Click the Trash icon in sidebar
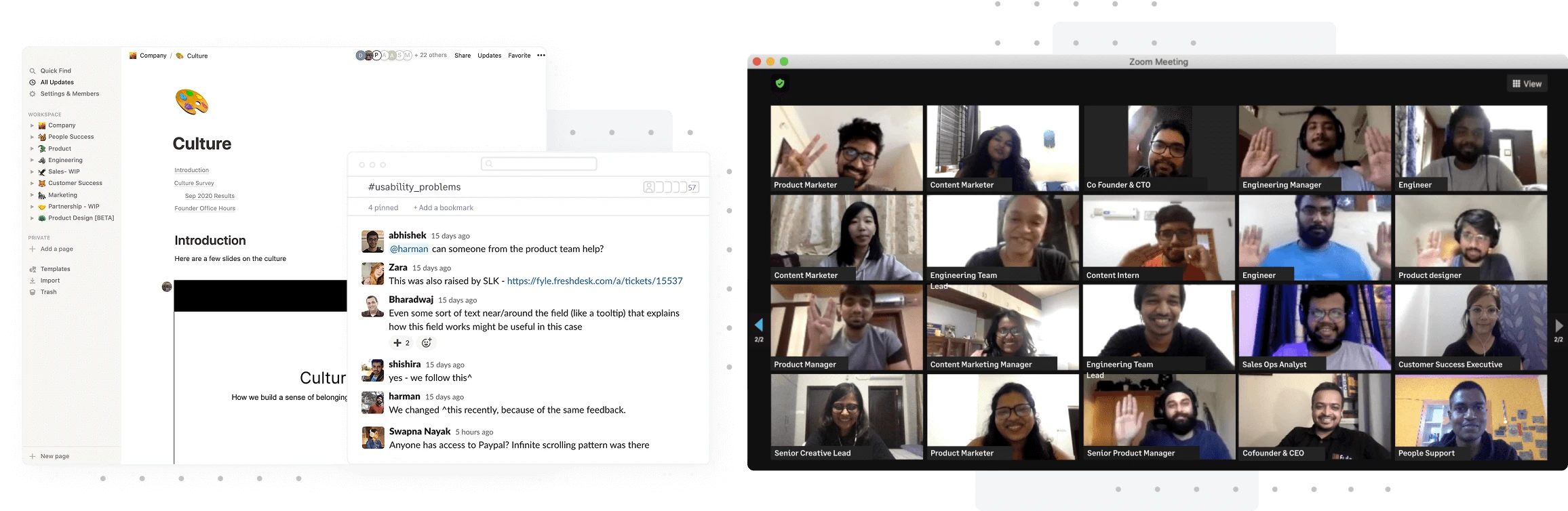 (32, 292)
